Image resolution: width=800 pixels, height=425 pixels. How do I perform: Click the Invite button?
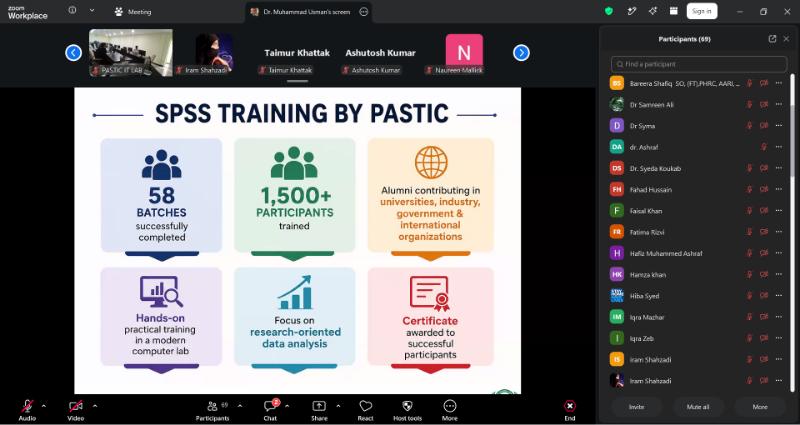click(636, 407)
